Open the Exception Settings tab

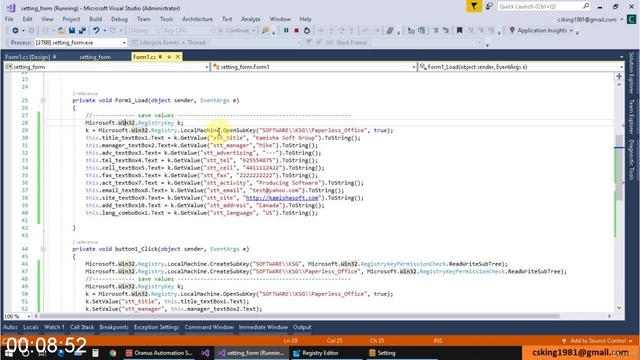pyautogui.click(x=156, y=327)
